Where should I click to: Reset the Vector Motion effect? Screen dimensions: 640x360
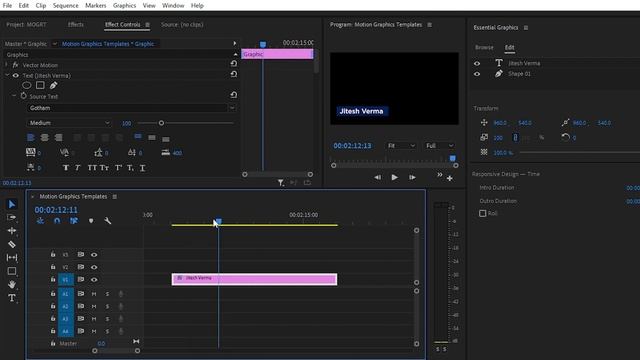233,64
